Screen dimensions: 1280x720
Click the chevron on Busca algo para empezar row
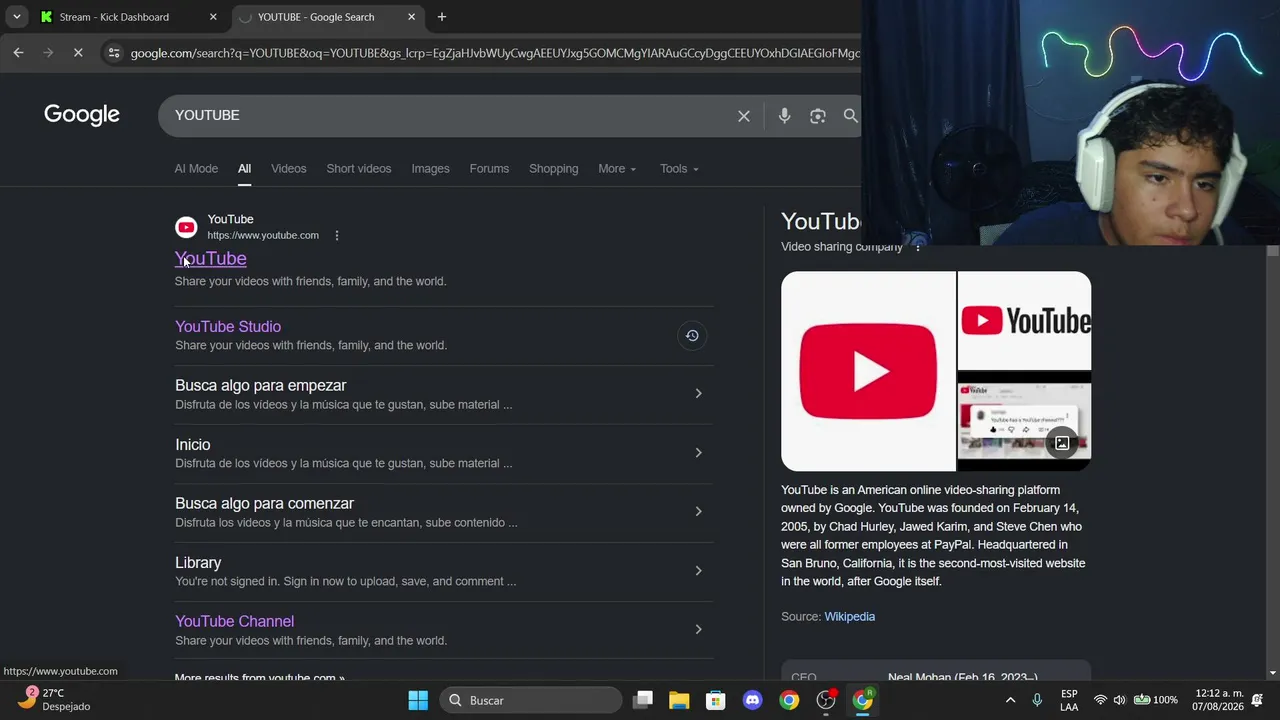pyautogui.click(x=698, y=394)
